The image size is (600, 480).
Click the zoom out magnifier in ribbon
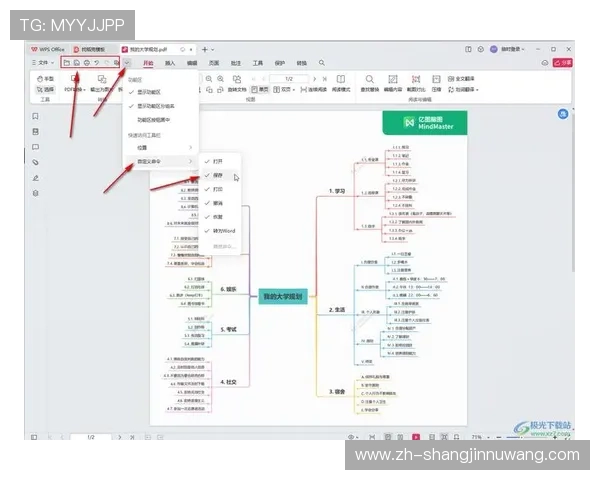[x=209, y=79]
